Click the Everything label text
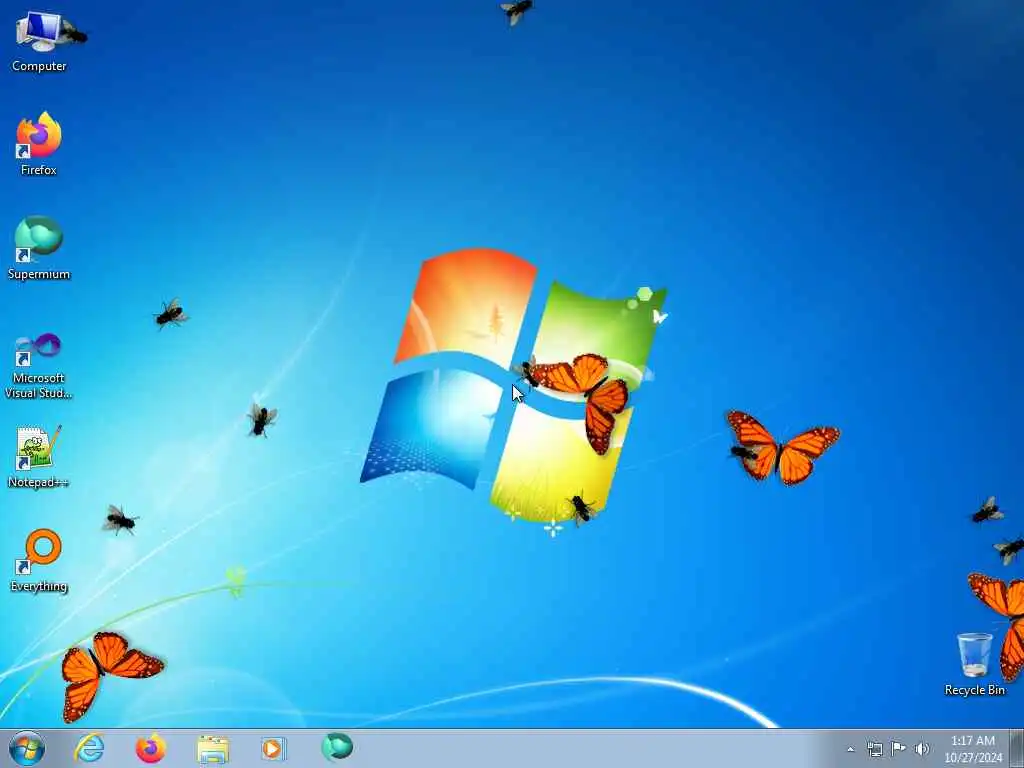The image size is (1024, 768). (39, 586)
